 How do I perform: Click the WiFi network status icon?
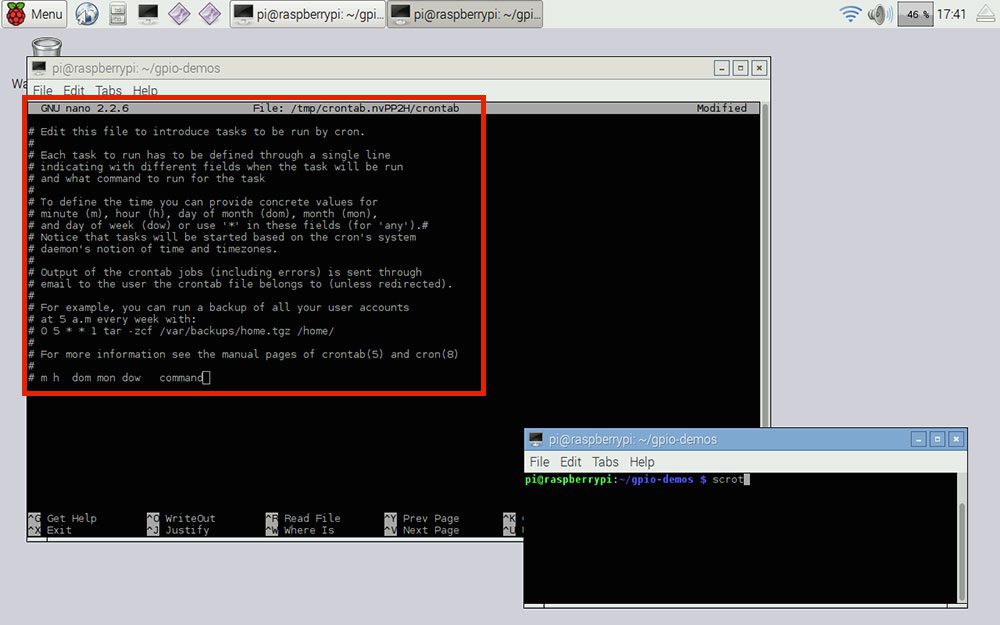850,13
